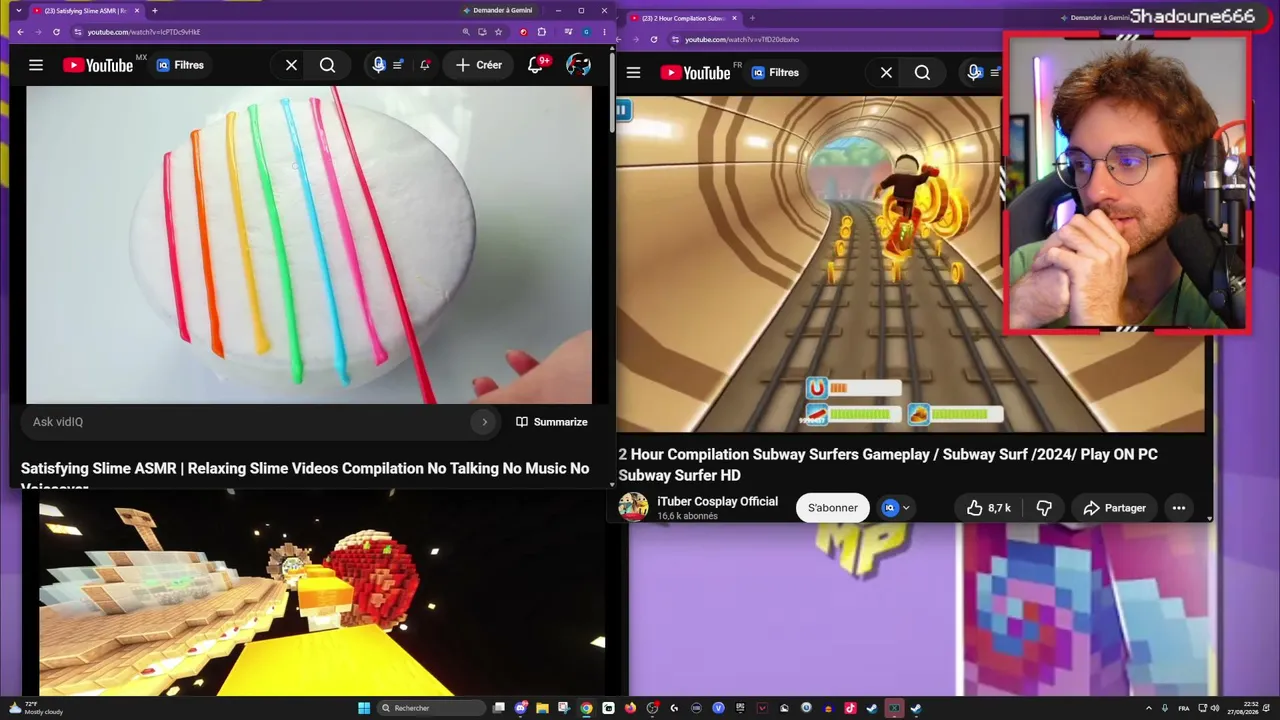Open Chrome's three-dot menu in left window
1280x720 pixels.
[604, 32]
